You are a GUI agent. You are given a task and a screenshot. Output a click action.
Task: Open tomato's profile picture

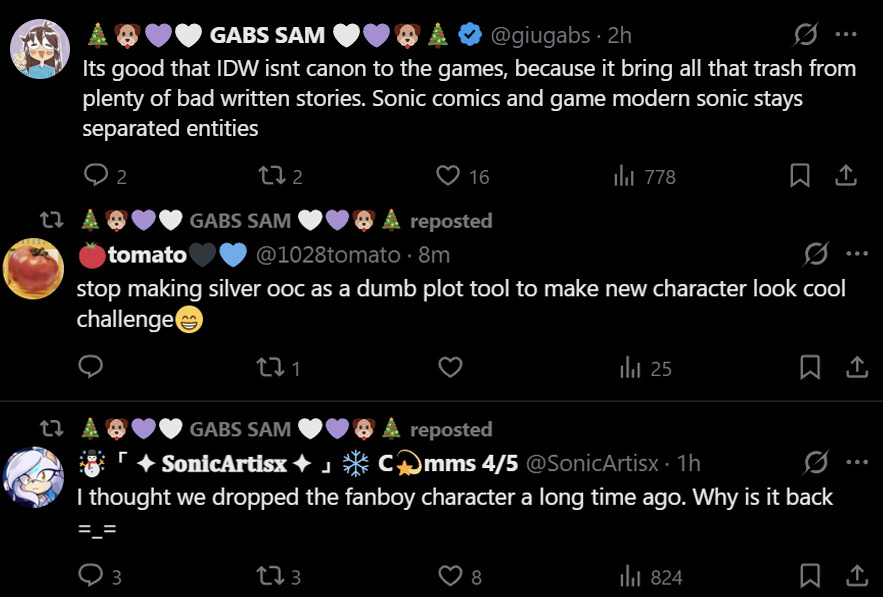tap(34, 268)
